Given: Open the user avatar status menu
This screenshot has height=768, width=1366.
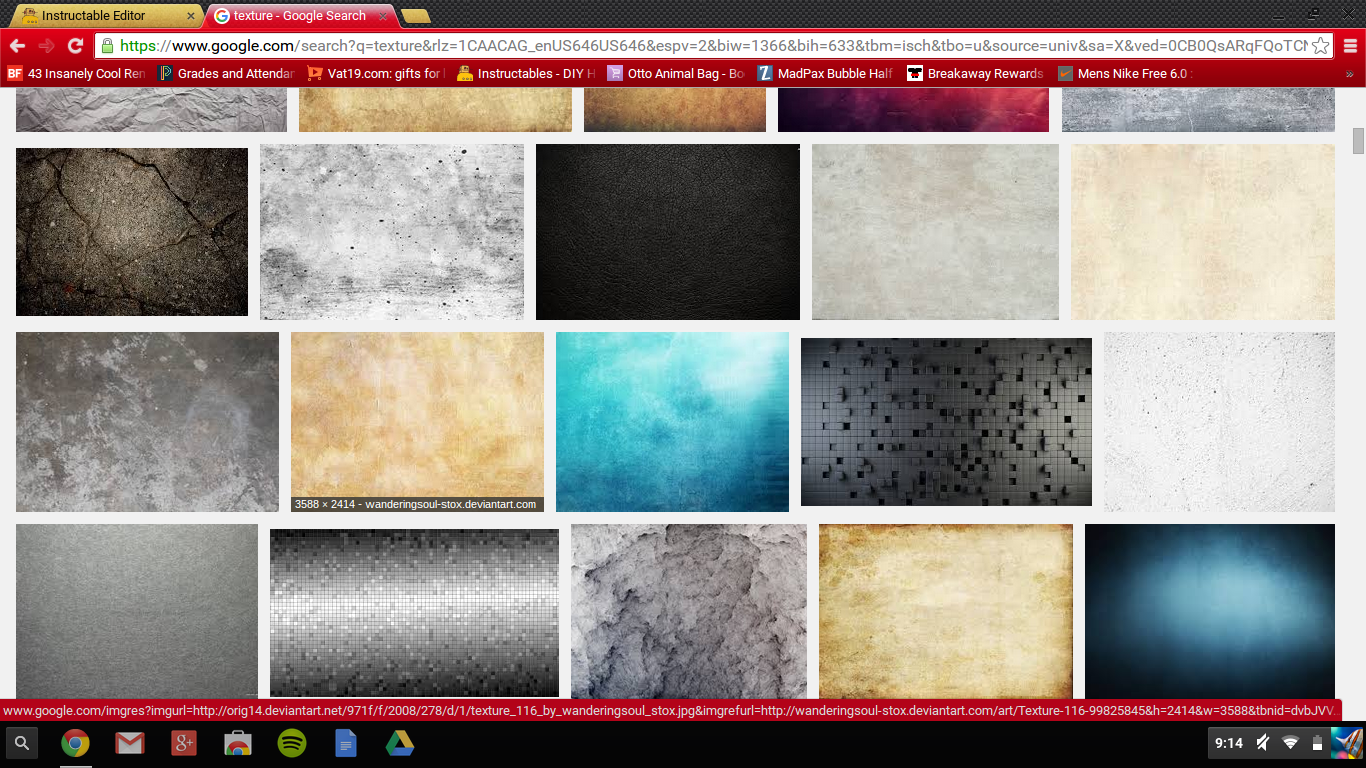Looking at the screenshot, I should coord(1346,743).
